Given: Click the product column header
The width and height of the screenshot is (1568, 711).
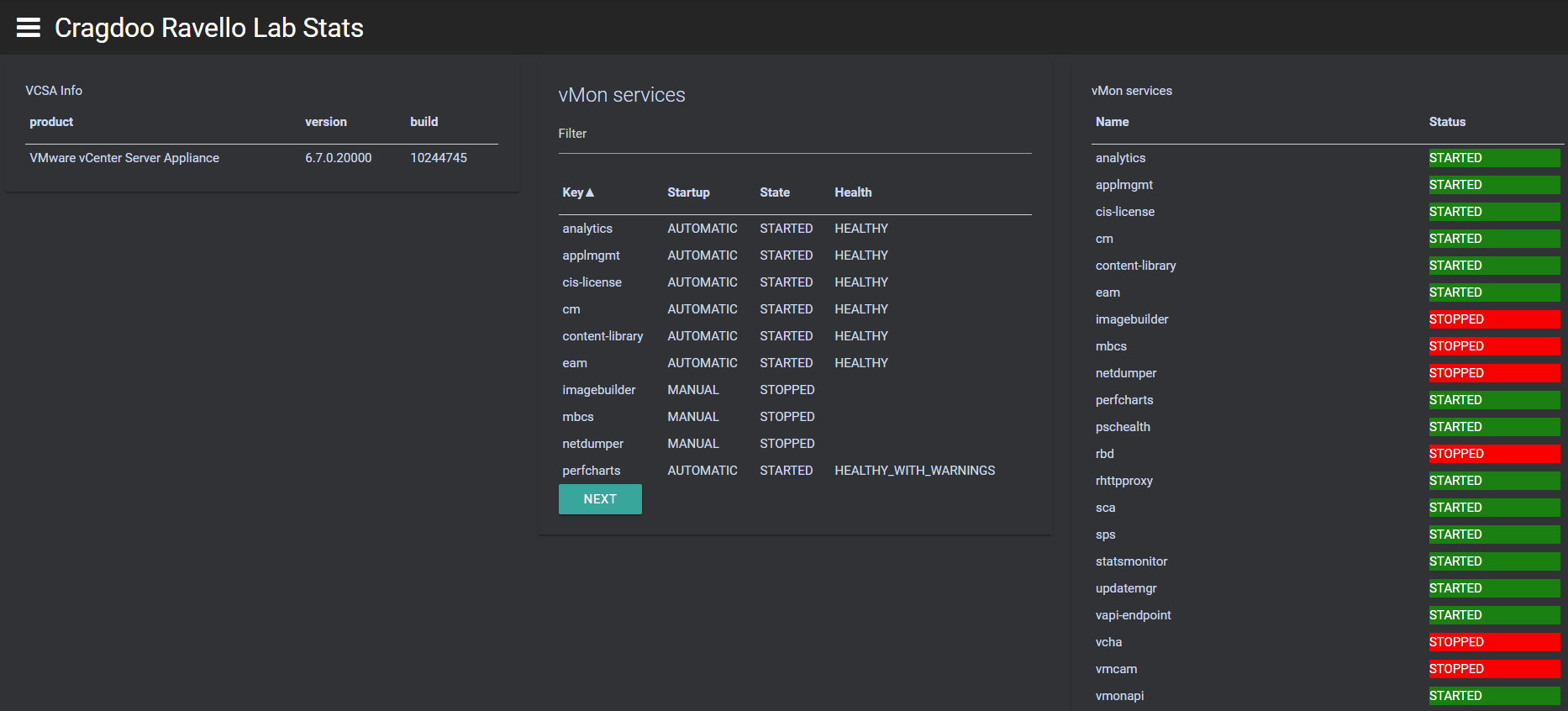Looking at the screenshot, I should click(x=51, y=122).
